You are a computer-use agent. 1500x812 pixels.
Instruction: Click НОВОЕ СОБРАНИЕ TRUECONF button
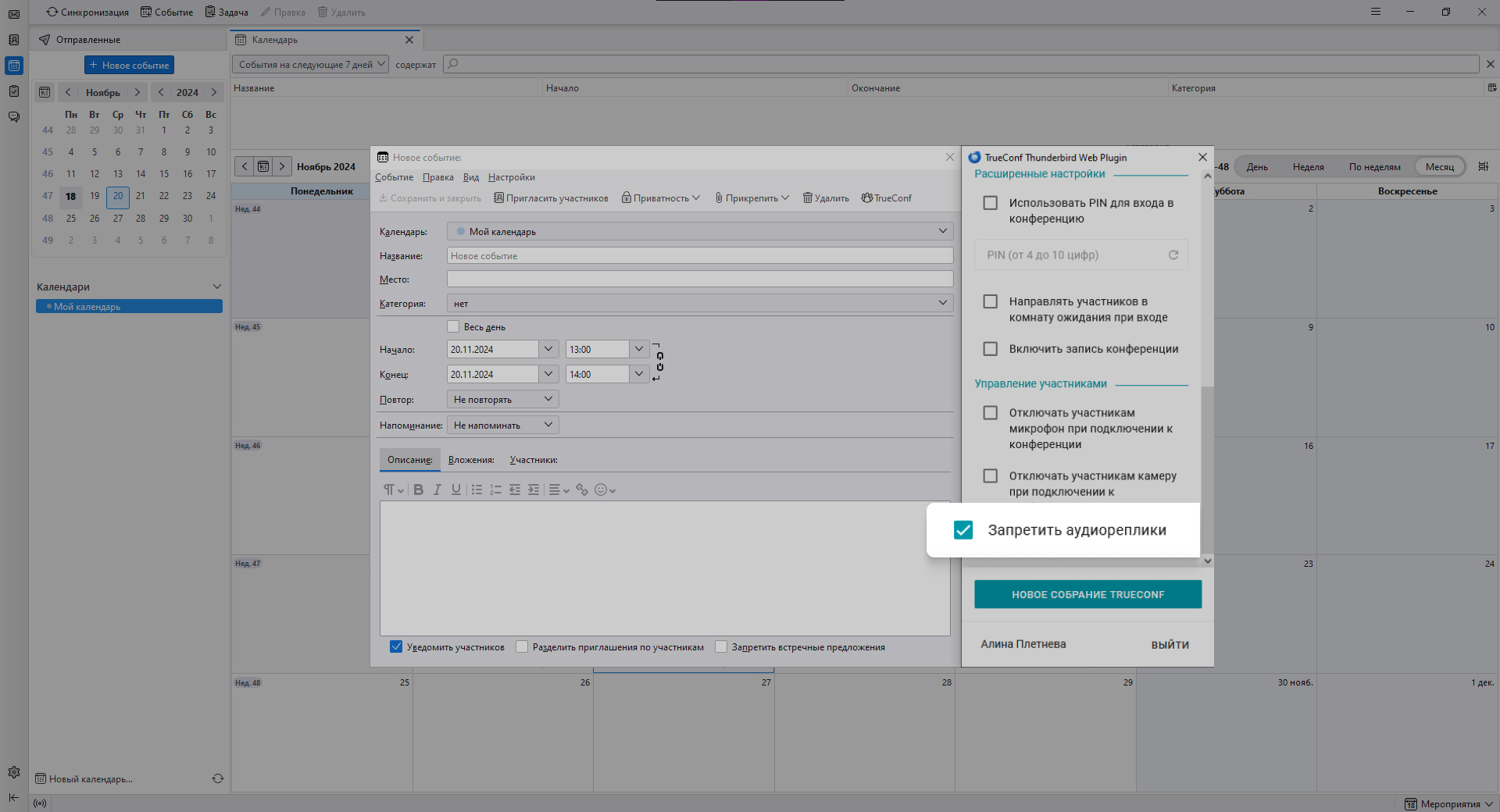click(1087, 594)
